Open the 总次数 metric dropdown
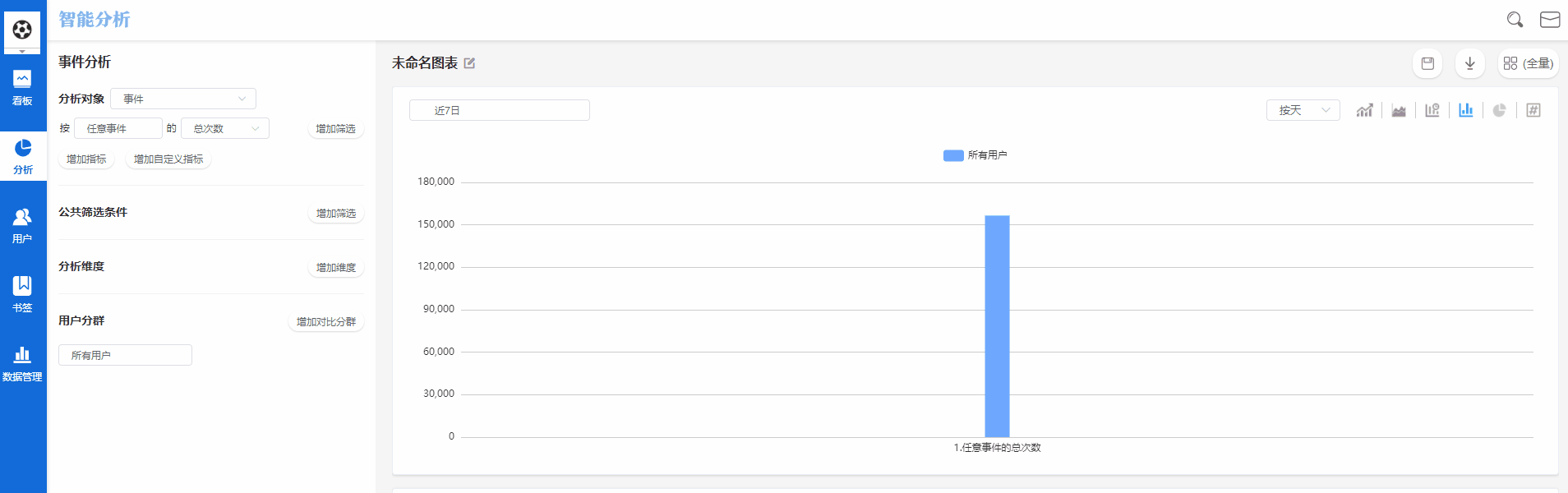This screenshot has height=493, width=1568. 225,128
